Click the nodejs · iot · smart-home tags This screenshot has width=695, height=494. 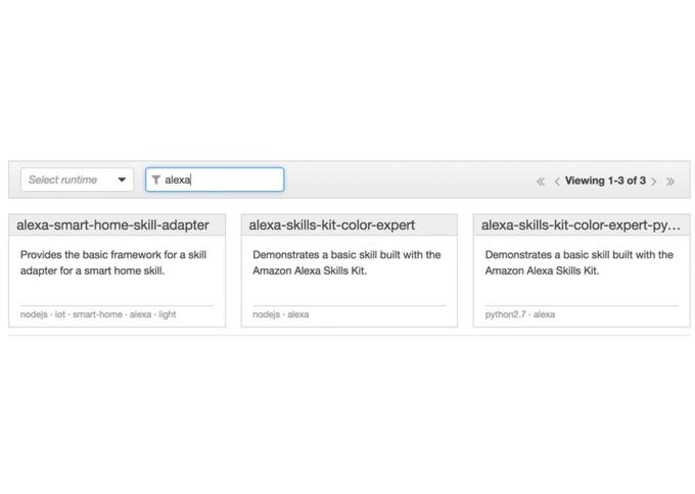[98, 315]
